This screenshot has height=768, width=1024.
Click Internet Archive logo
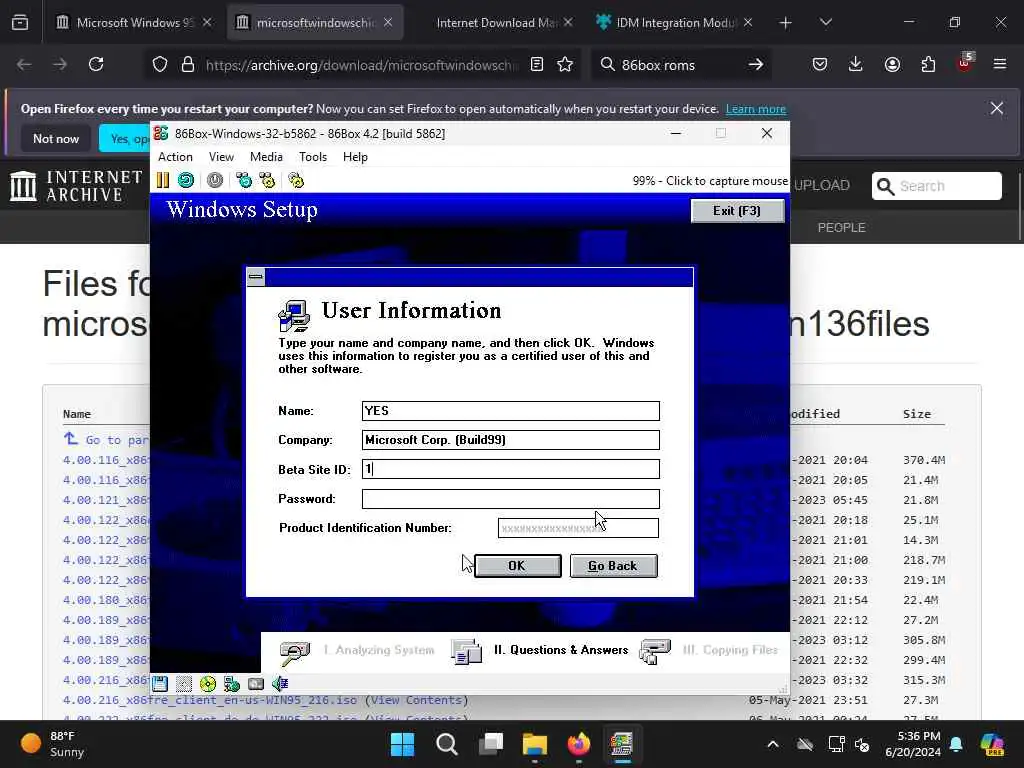76,186
